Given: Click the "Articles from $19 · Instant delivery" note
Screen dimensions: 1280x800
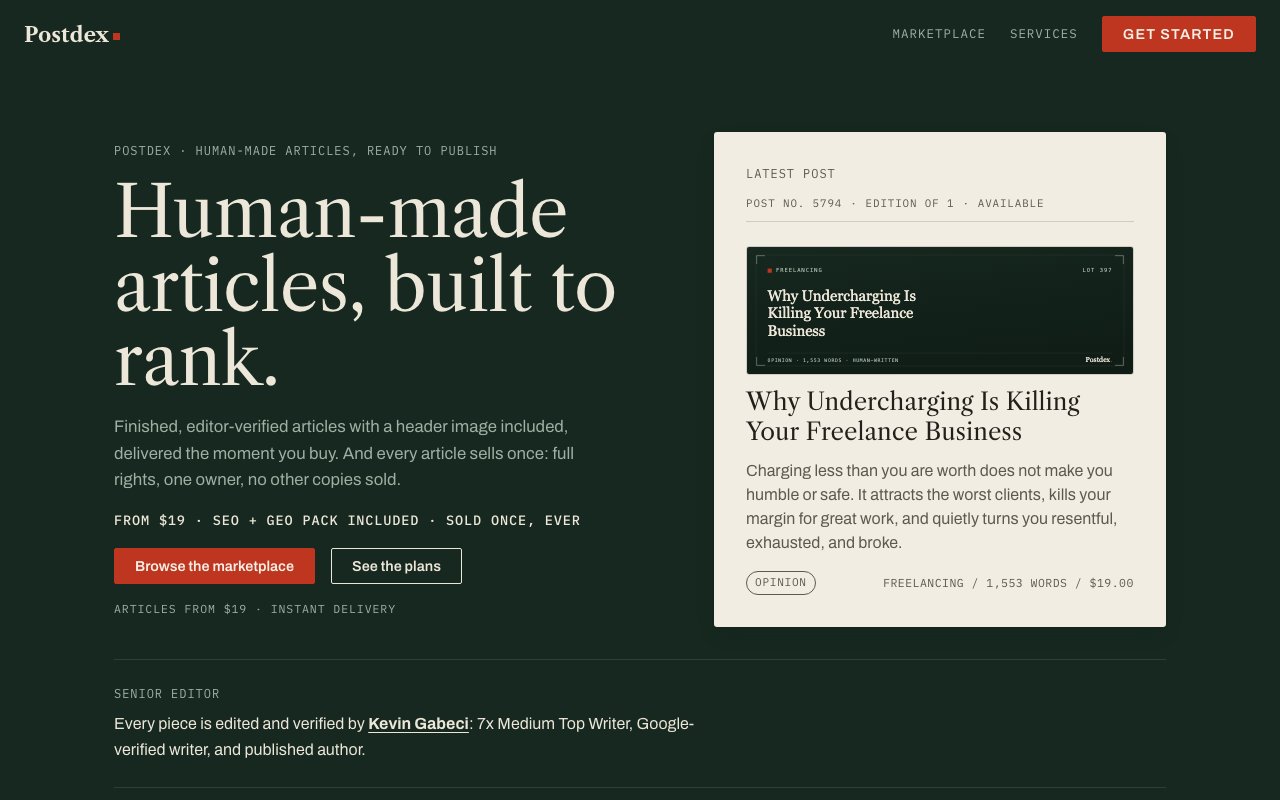Looking at the screenshot, I should click(254, 609).
